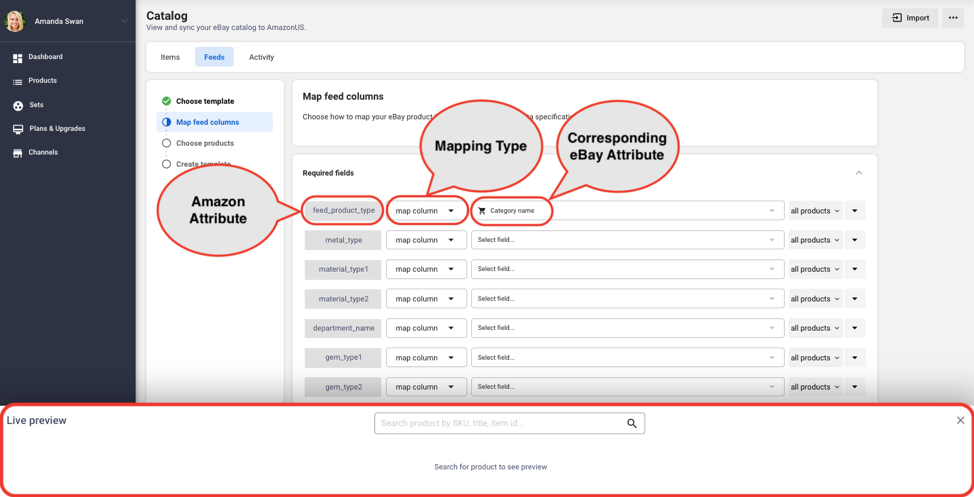Go to Sets in the sidebar
Screen dimensions: 974x497
pyautogui.click(x=36, y=104)
